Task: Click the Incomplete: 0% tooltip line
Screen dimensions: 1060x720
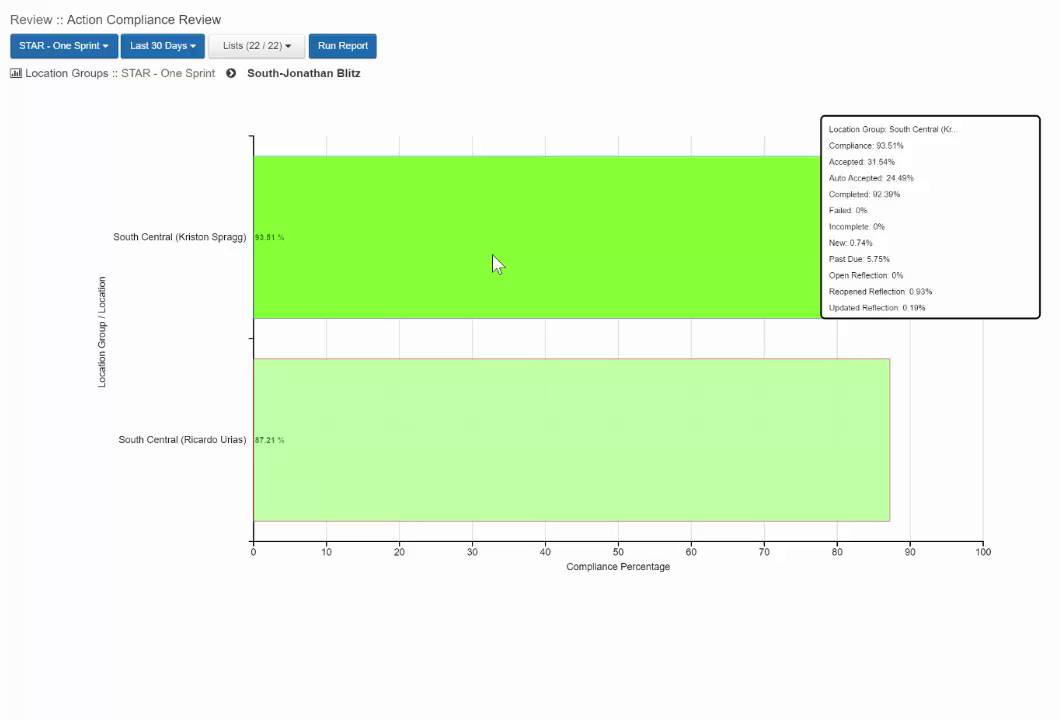Action: coord(857,227)
